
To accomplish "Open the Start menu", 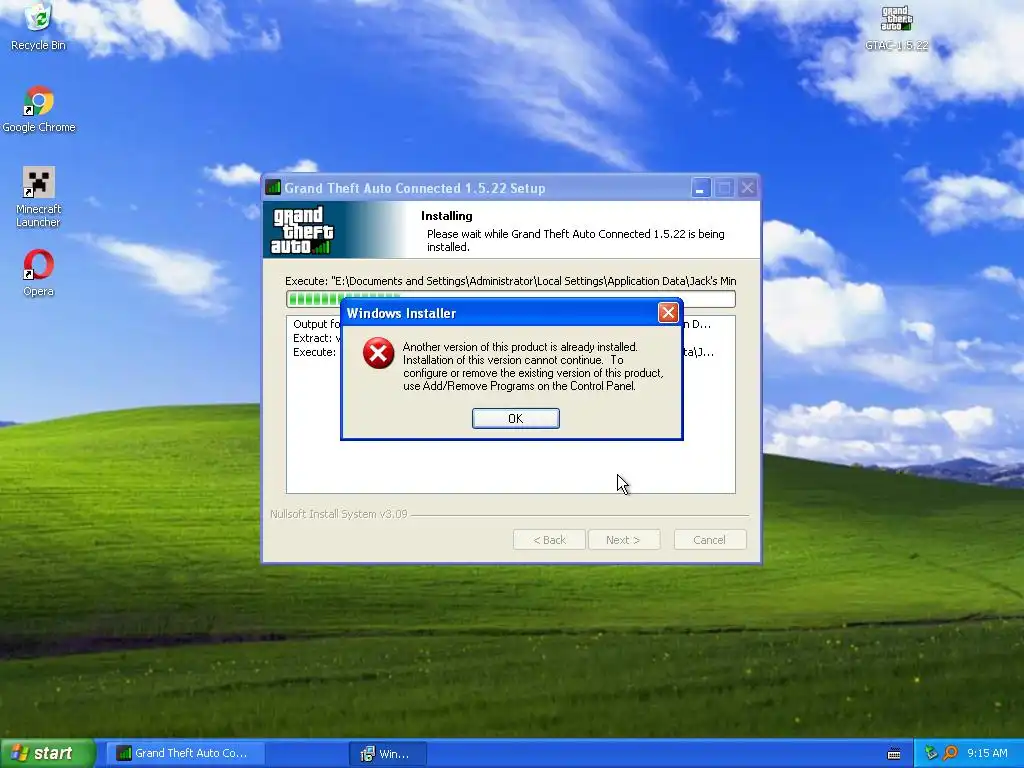I will point(48,753).
